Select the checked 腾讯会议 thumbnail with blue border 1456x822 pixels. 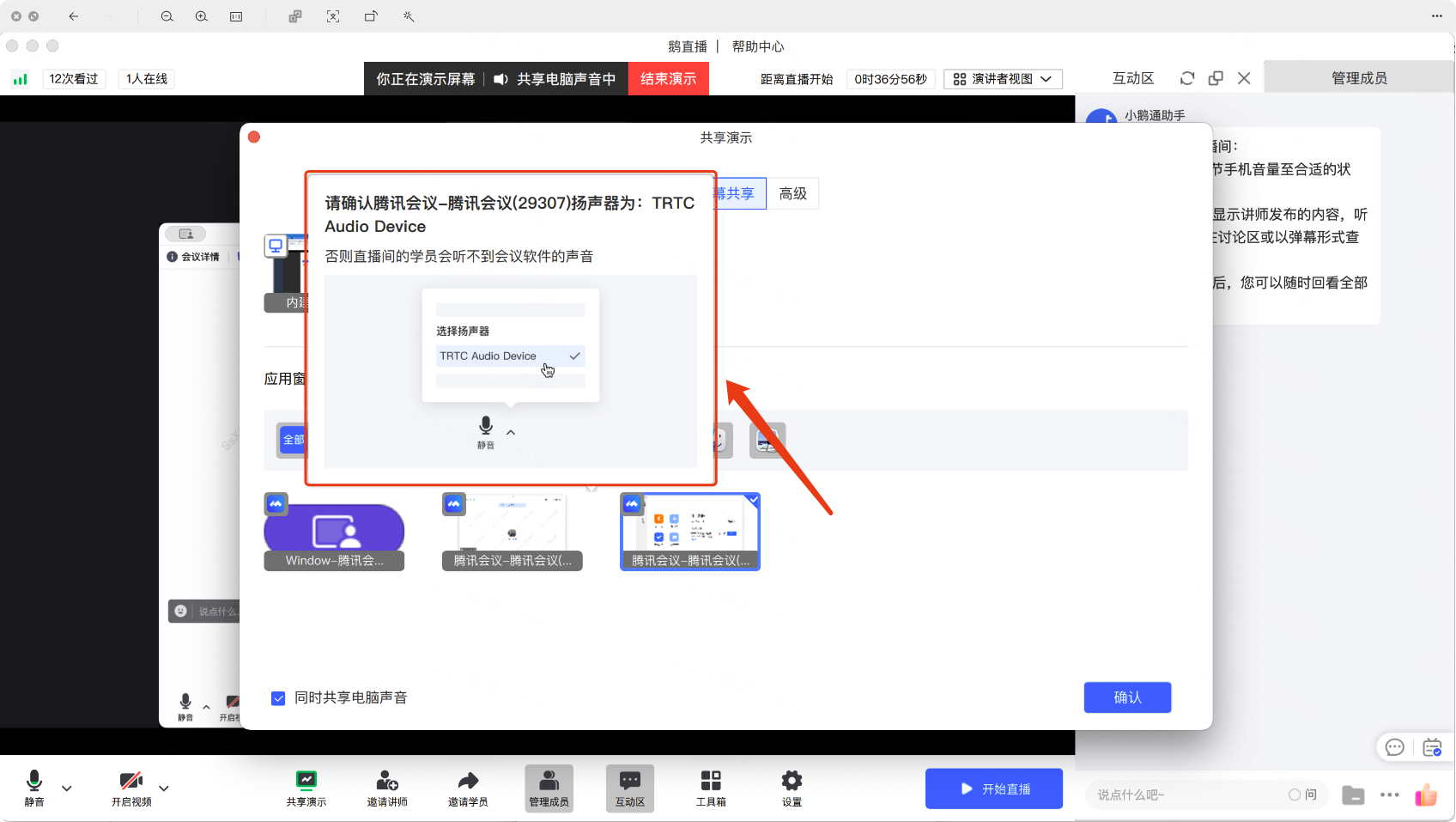690,532
